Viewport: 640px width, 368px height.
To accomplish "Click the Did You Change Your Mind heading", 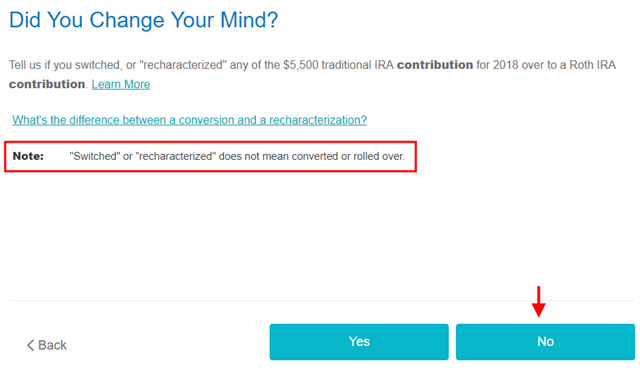I will pyautogui.click(x=143, y=20).
